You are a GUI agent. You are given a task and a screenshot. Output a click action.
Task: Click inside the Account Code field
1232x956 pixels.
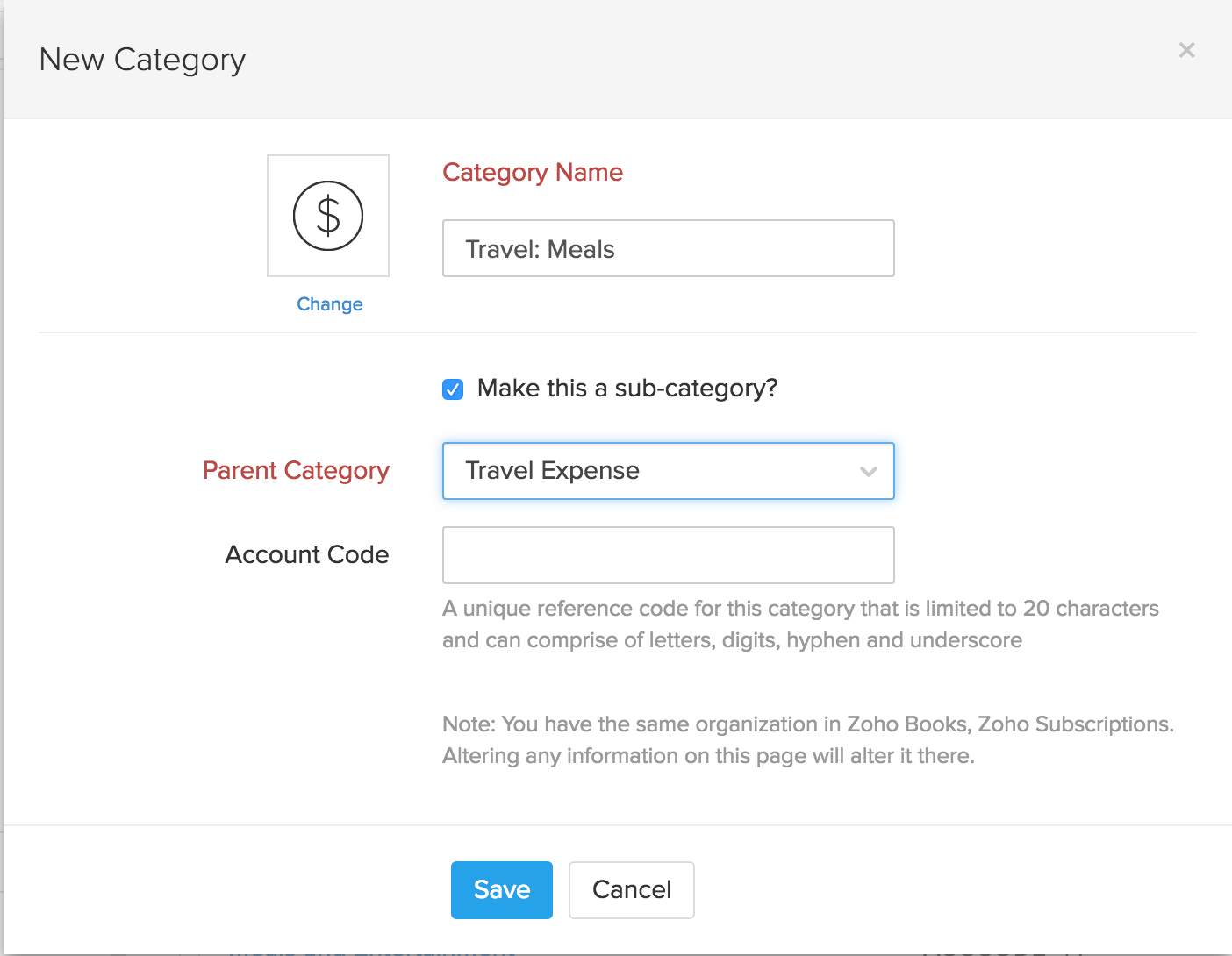click(x=668, y=554)
